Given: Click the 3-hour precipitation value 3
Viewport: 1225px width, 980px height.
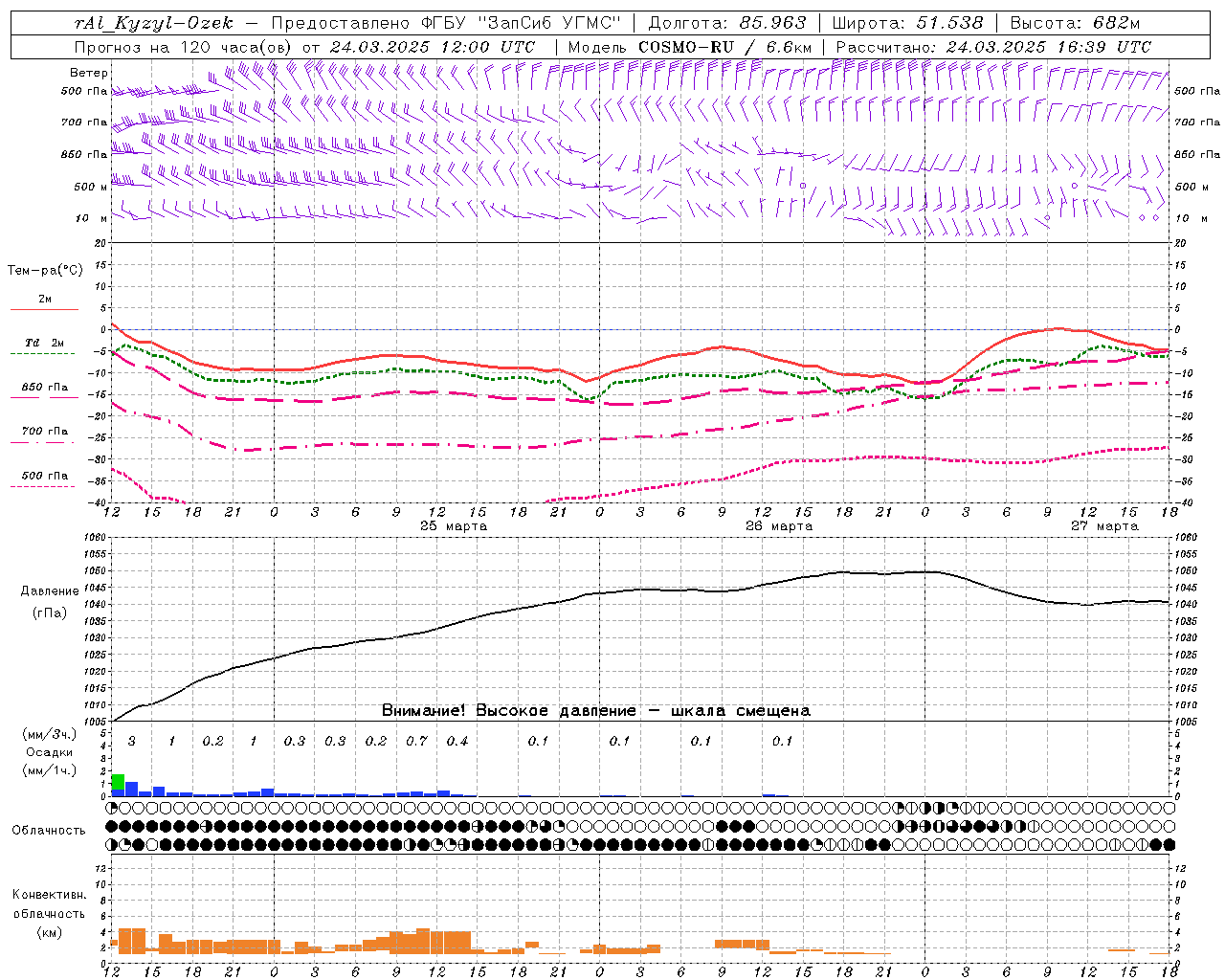Looking at the screenshot, I should pyautogui.click(x=132, y=741).
